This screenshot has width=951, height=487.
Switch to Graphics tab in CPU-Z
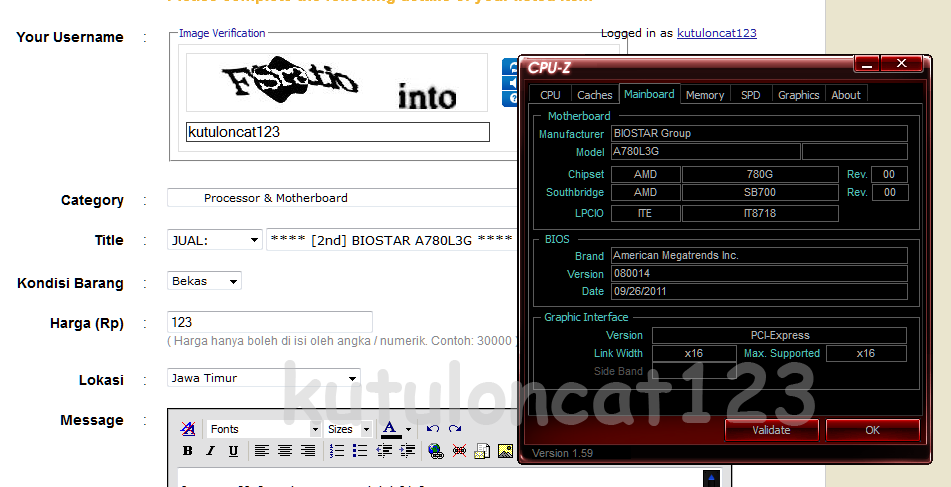pos(798,95)
